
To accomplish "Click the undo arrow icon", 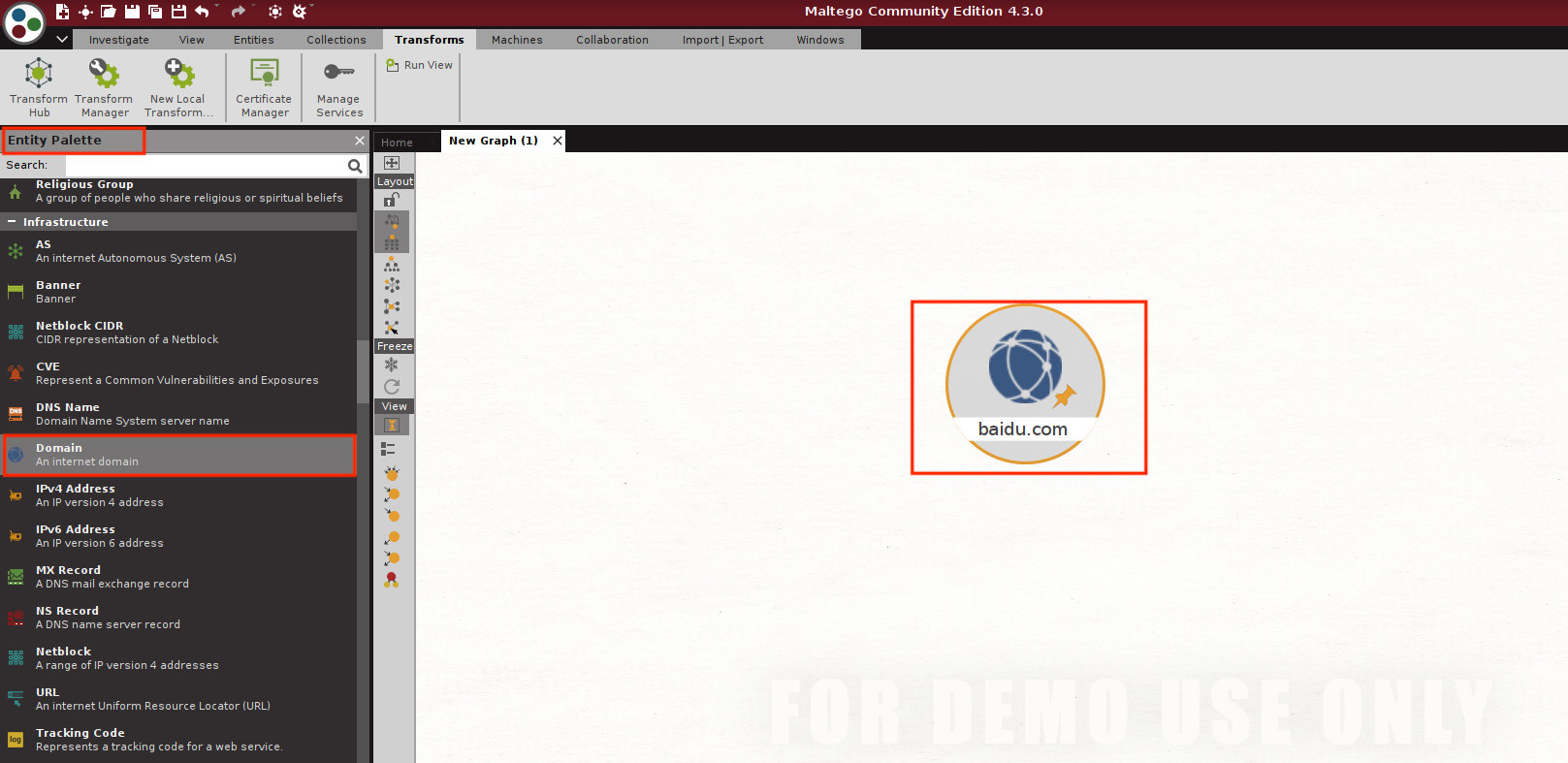I will (x=202, y=12).
